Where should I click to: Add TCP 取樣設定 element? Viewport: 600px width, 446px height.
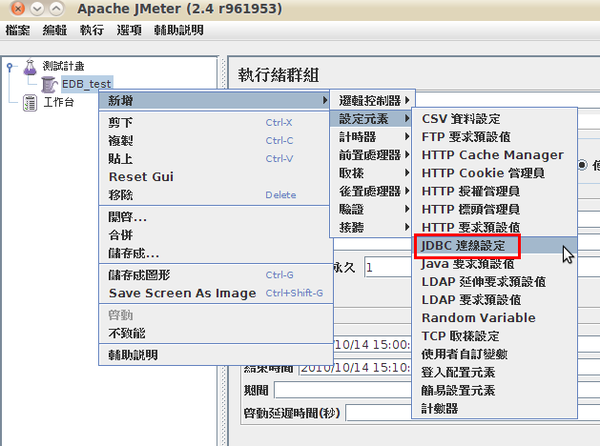(x=494, y=336)
